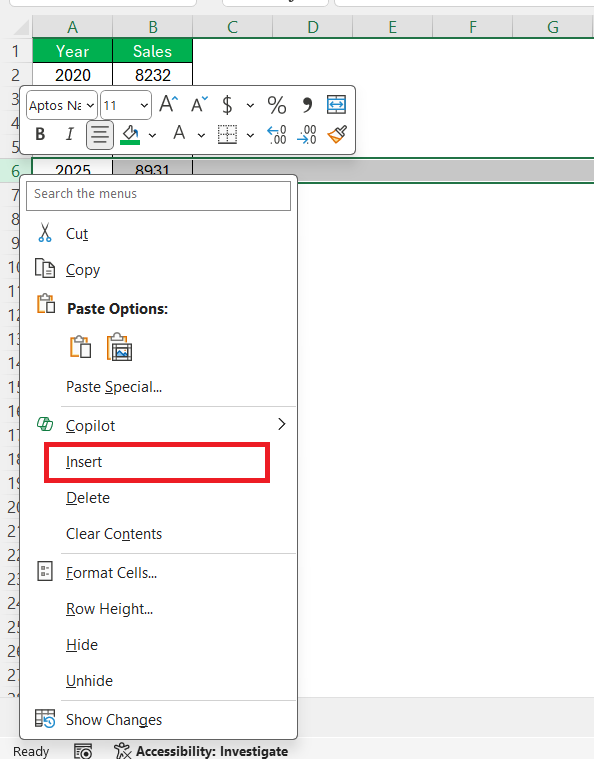Image resolution: width=594 pixels, height=759 pixels.
Task: Apply Comma Style formatting
Action: pos(307,105)
